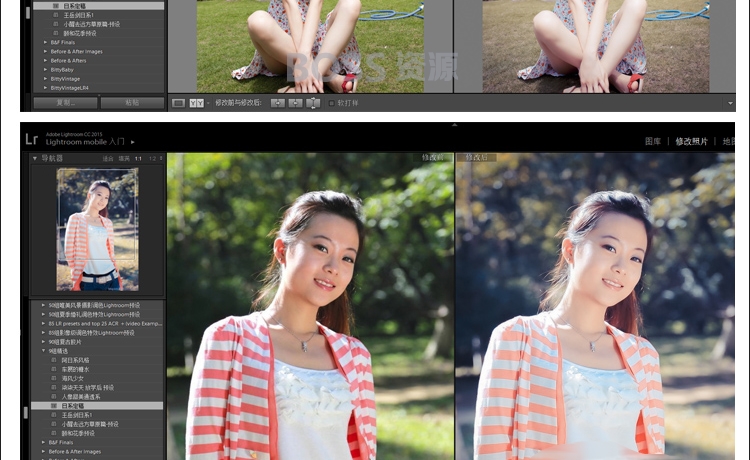Expand 85 LR presets and top 25 ACR folder
The width and height of the screenshot is (750, 460).
pyautogui.click(x=44, y=323)
